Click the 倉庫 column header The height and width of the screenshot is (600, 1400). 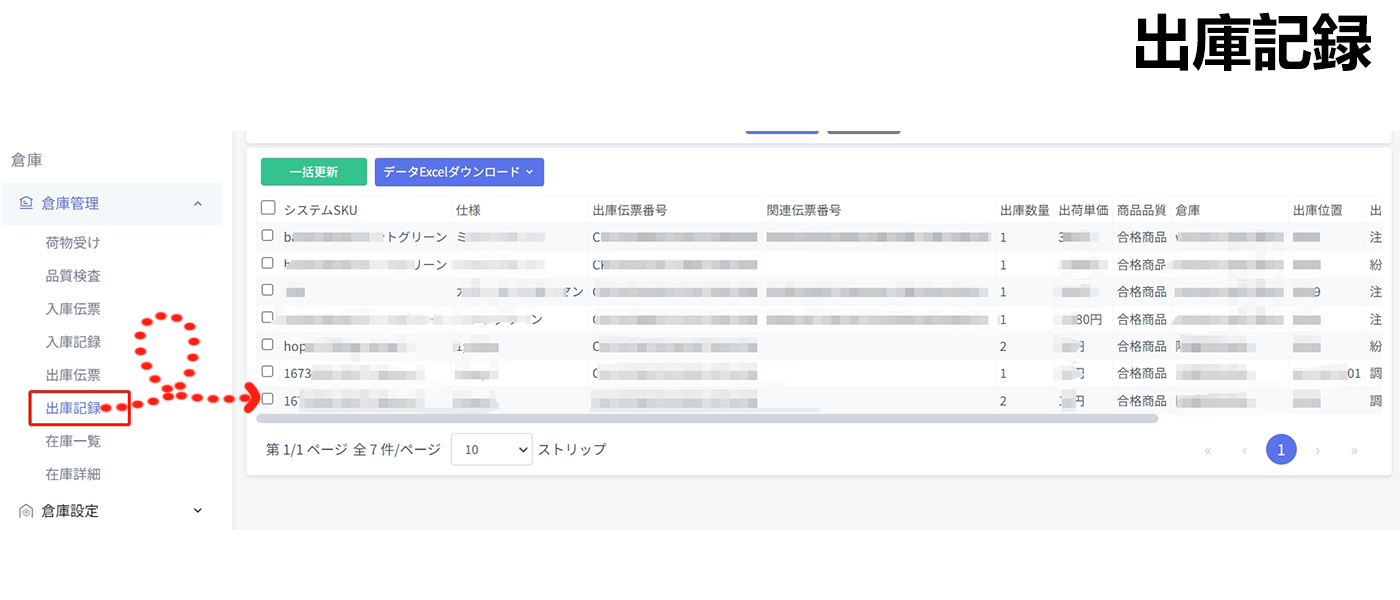(x=1188, y=210)
